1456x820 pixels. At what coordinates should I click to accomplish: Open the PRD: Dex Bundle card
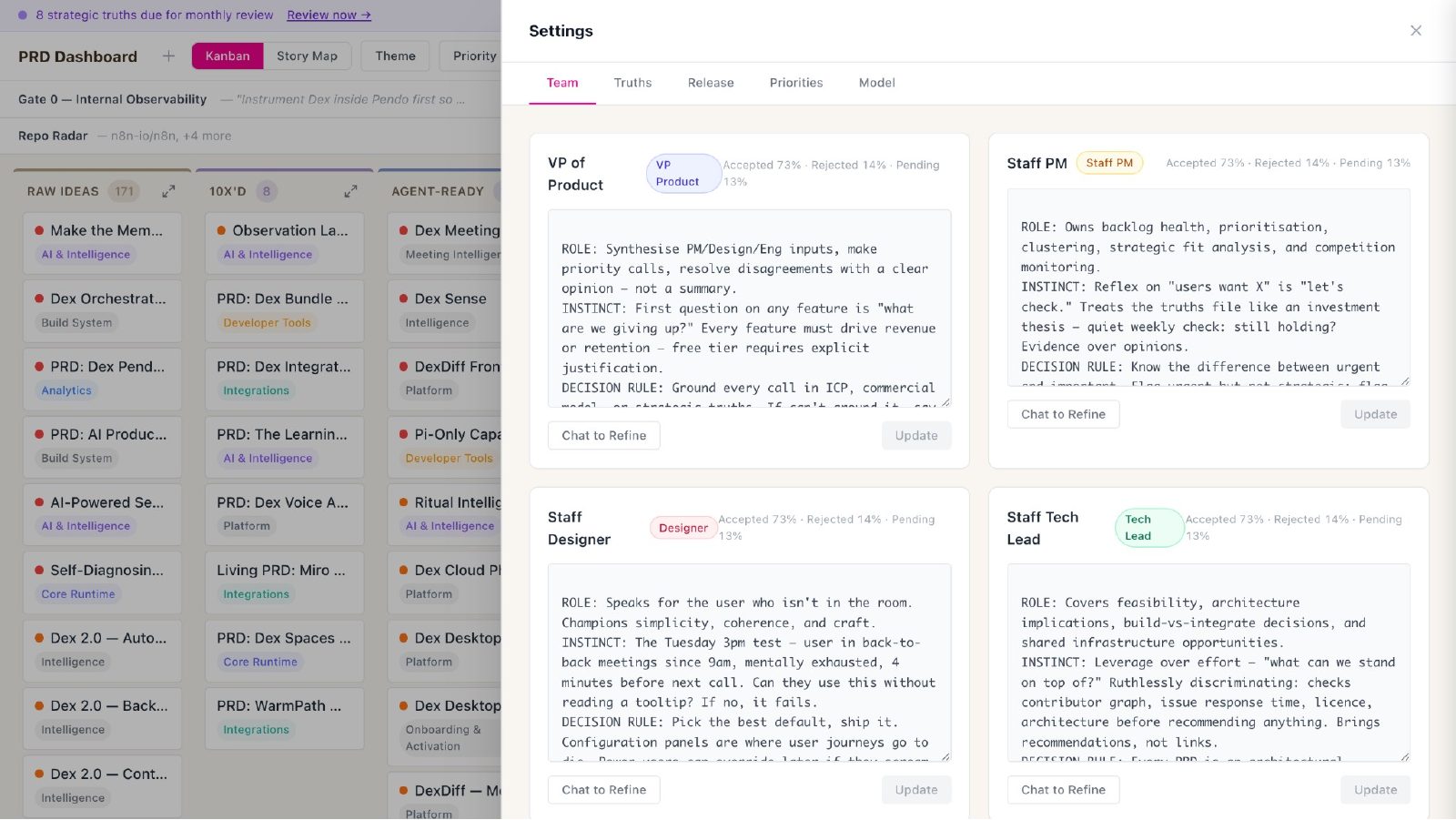284,311
